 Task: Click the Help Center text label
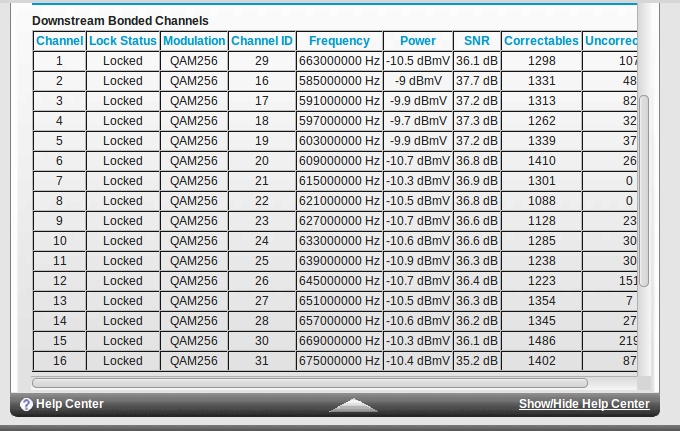coord(69,404)
